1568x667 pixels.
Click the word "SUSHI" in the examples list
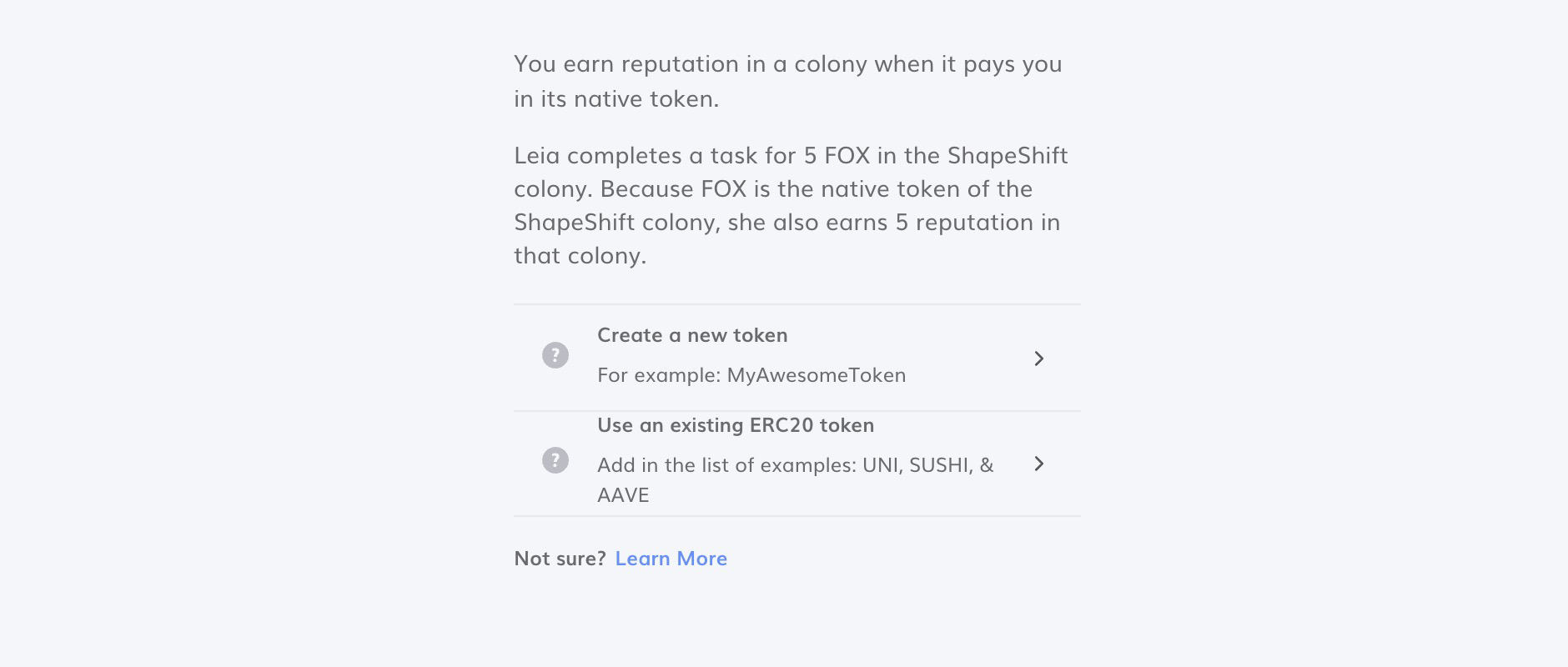pos(940,465)
